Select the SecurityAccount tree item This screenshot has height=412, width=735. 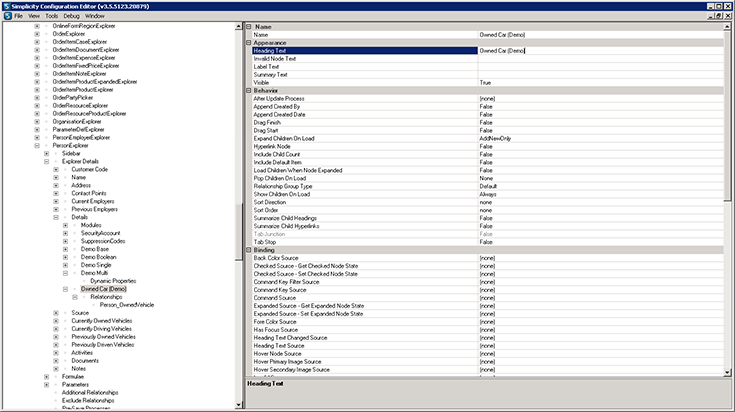click(x=100, y=233)
